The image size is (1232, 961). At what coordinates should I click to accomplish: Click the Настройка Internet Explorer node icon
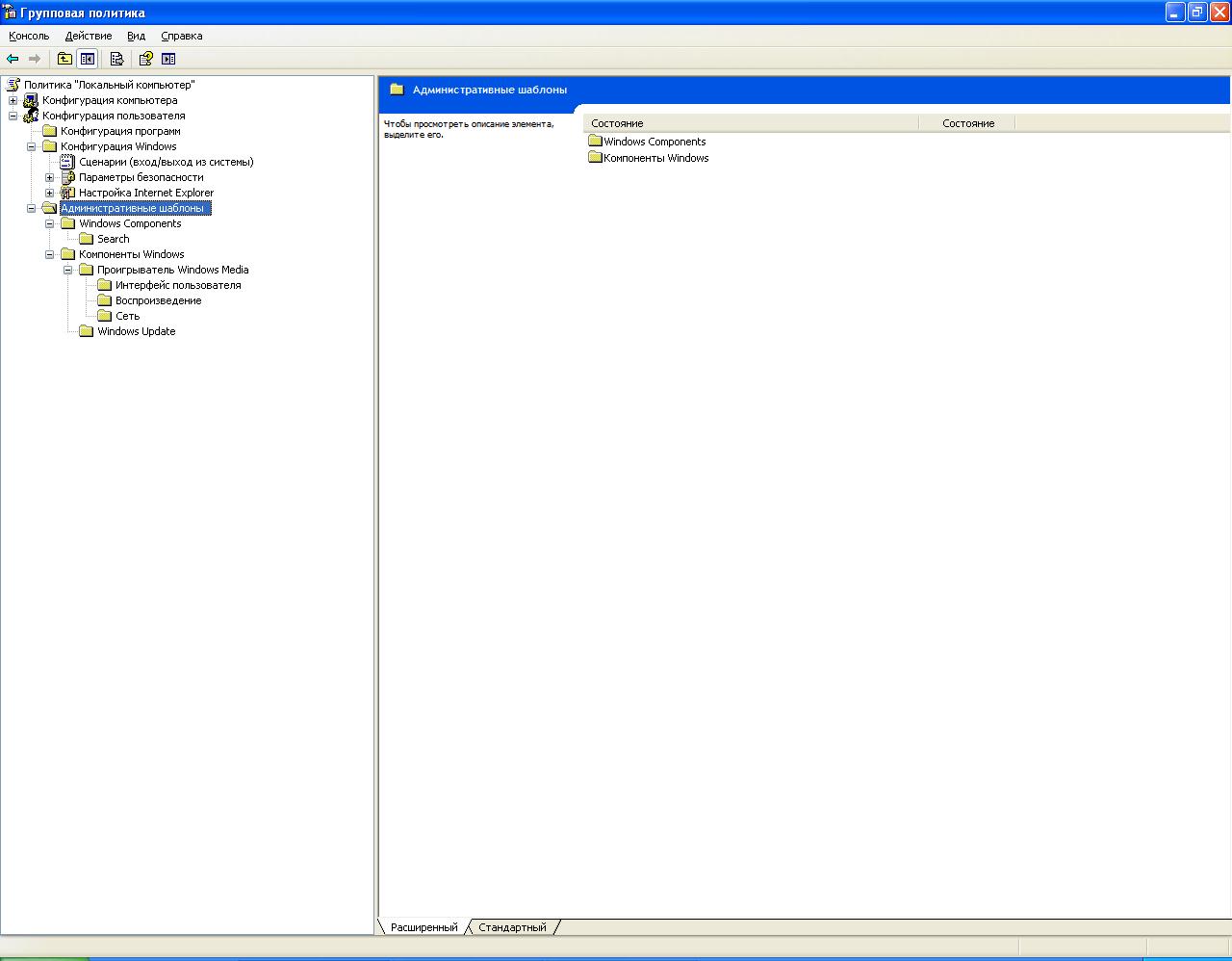(67, 193)
